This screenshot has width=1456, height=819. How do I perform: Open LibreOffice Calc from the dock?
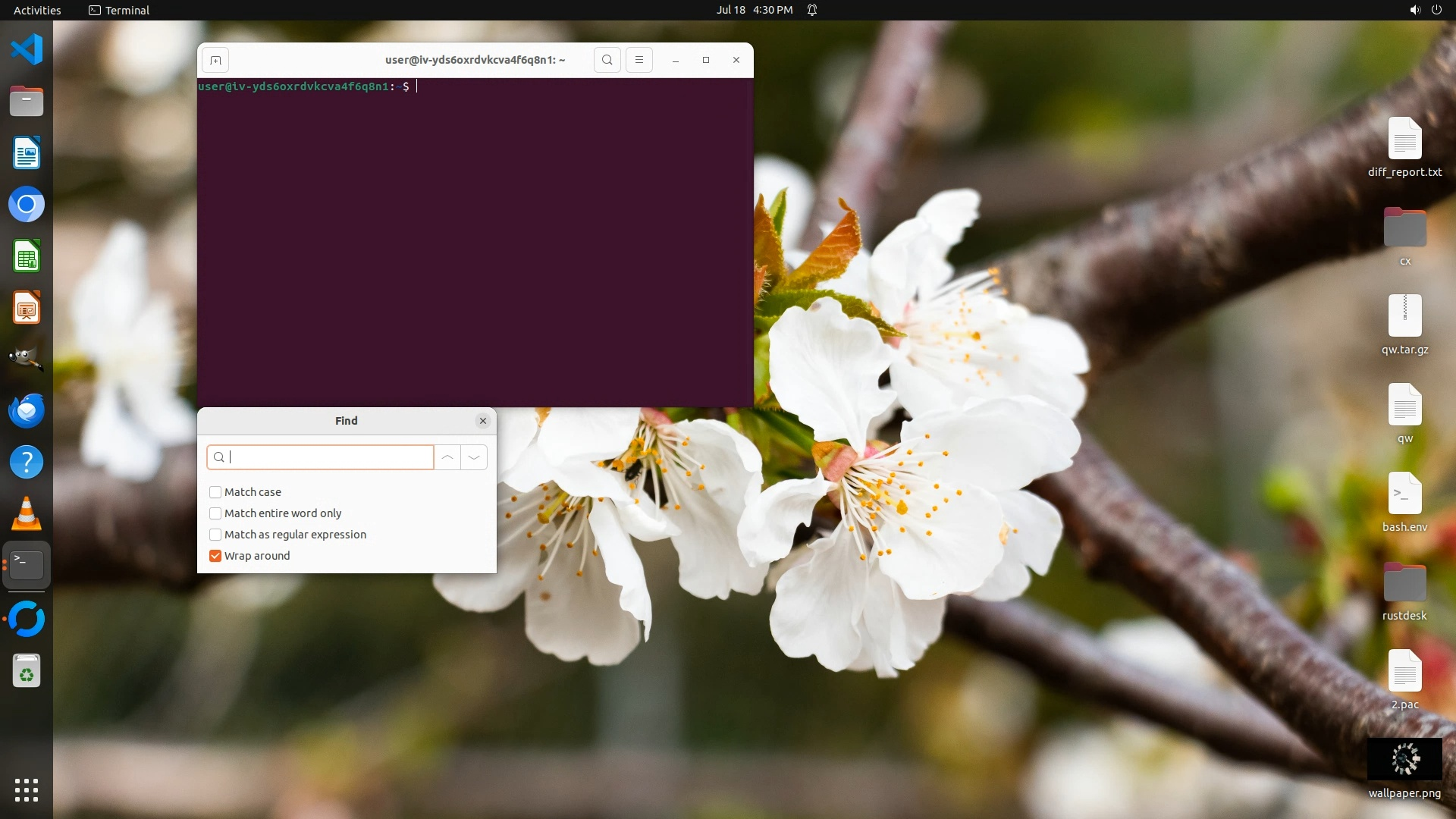[27, 256]
